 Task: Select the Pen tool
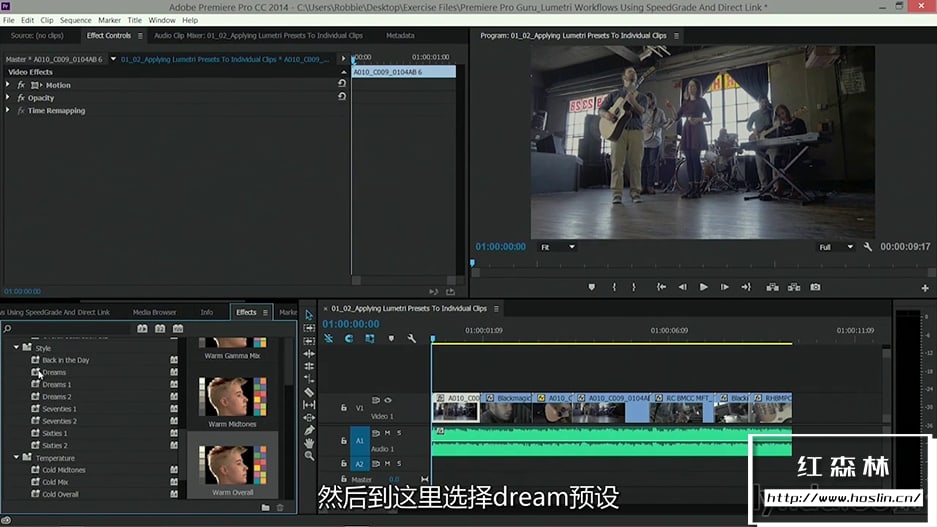[x=309, y=430]
